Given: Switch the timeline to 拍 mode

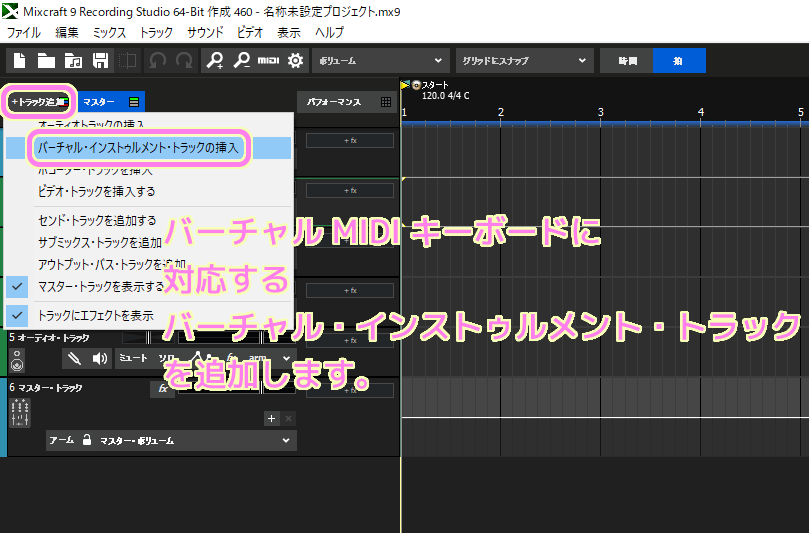Looking at the screenshot, I should [679, 61].
